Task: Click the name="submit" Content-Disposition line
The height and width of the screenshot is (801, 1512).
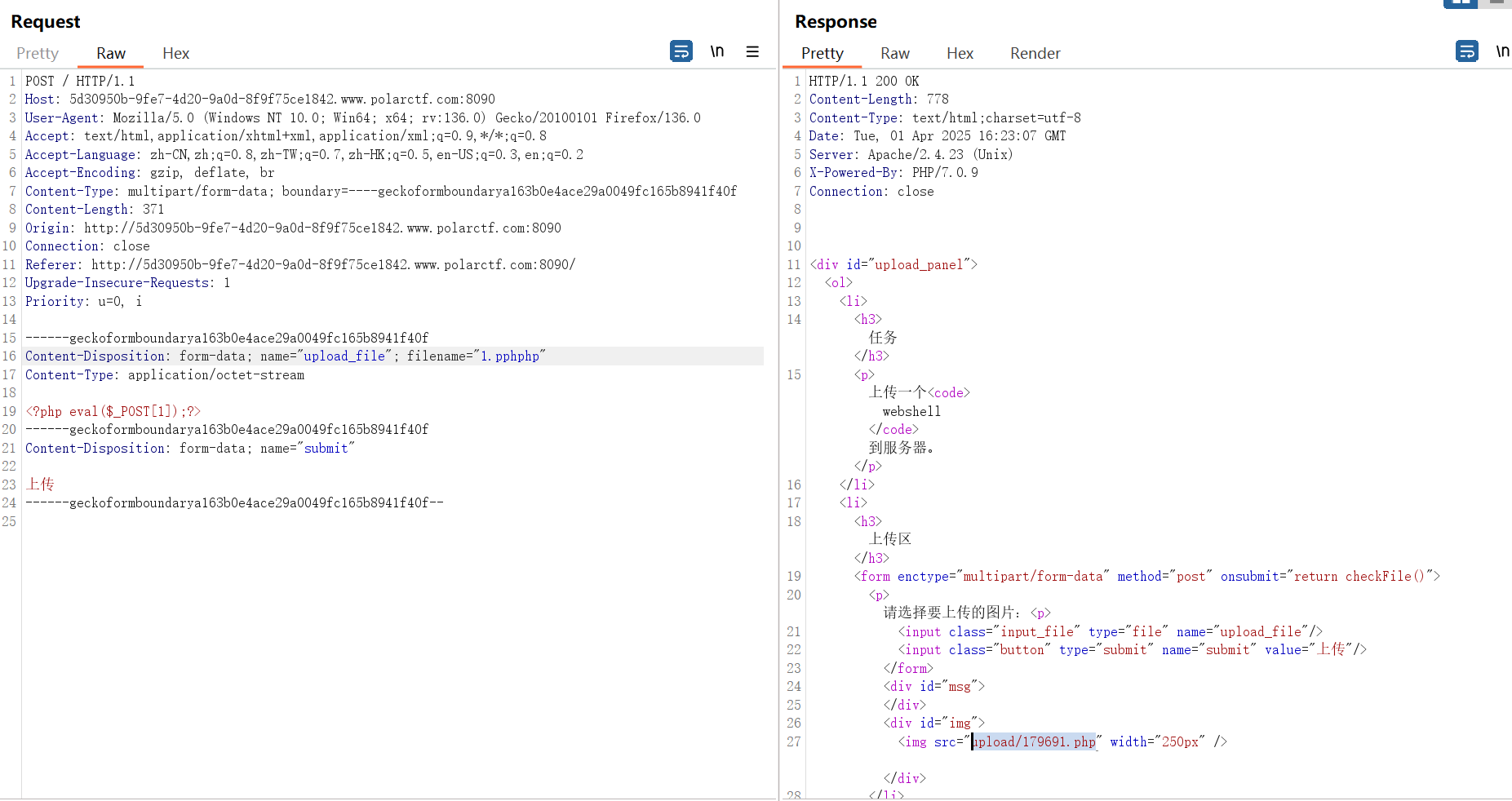Action: 190,448
